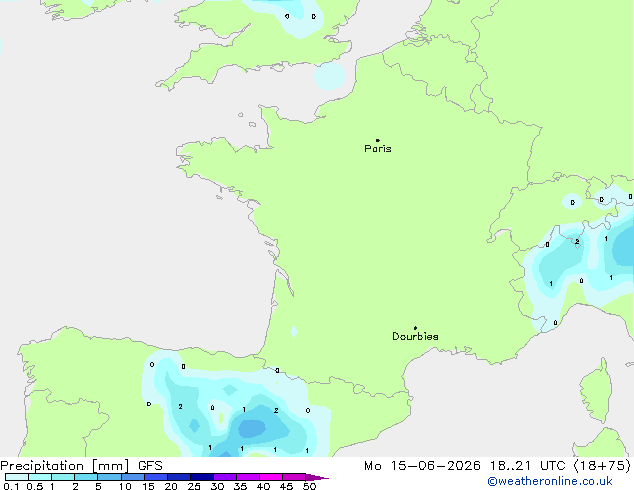Select the 20–25 mm legend swatch

pyautogui.click(x=179, y=477)
